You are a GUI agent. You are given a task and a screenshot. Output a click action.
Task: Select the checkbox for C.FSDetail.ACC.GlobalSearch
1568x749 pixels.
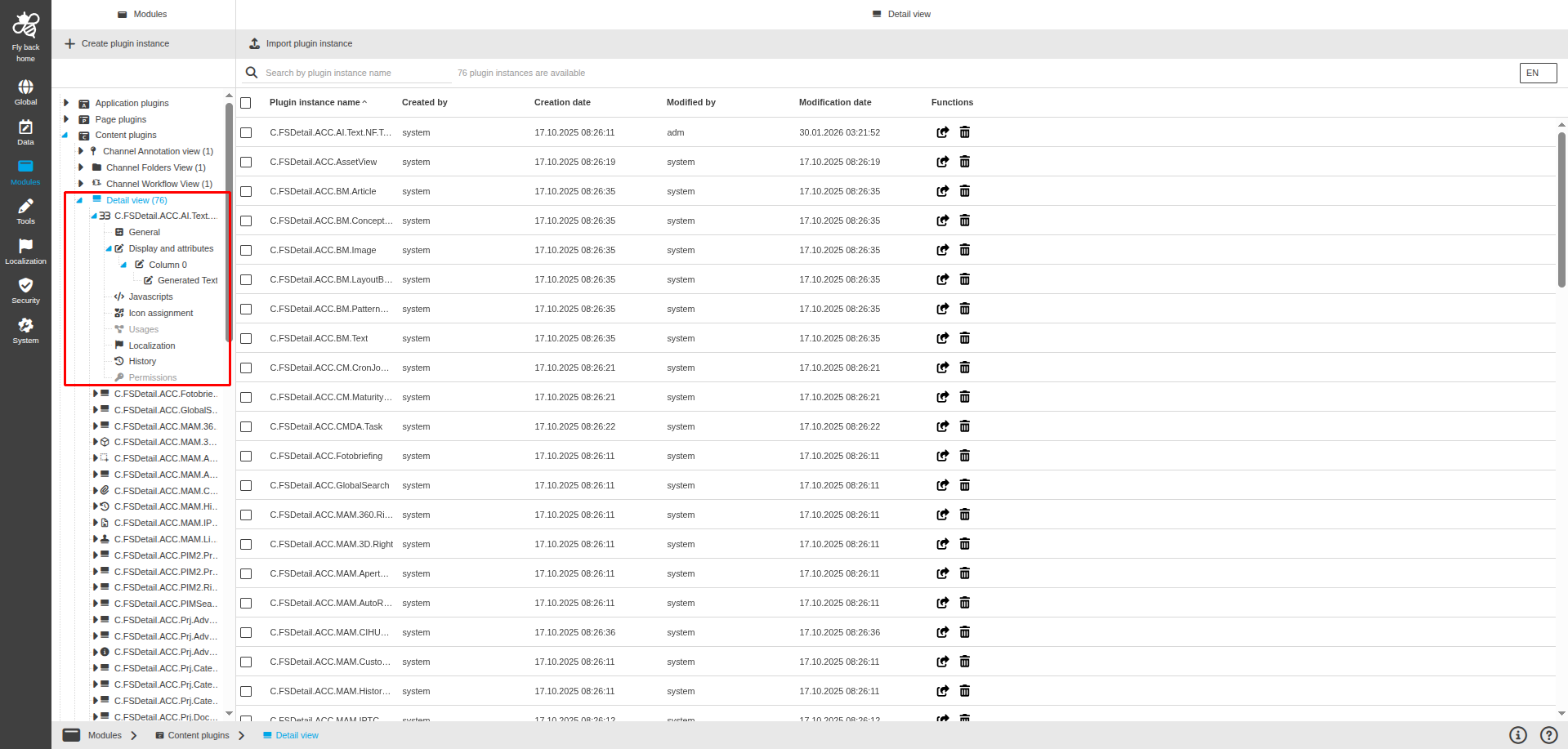(x=246, y=485)
